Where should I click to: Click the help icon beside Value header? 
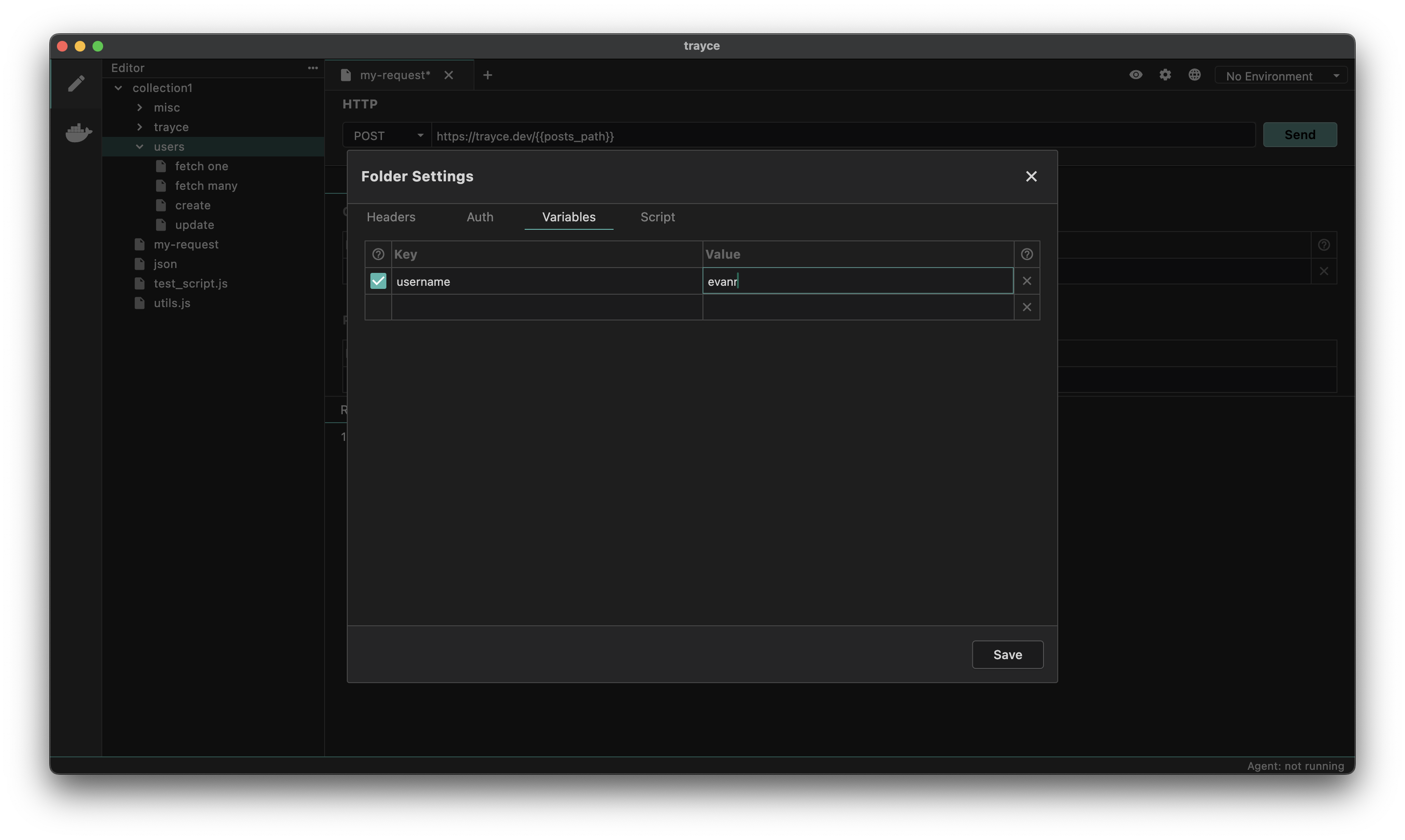(1027, 254)
